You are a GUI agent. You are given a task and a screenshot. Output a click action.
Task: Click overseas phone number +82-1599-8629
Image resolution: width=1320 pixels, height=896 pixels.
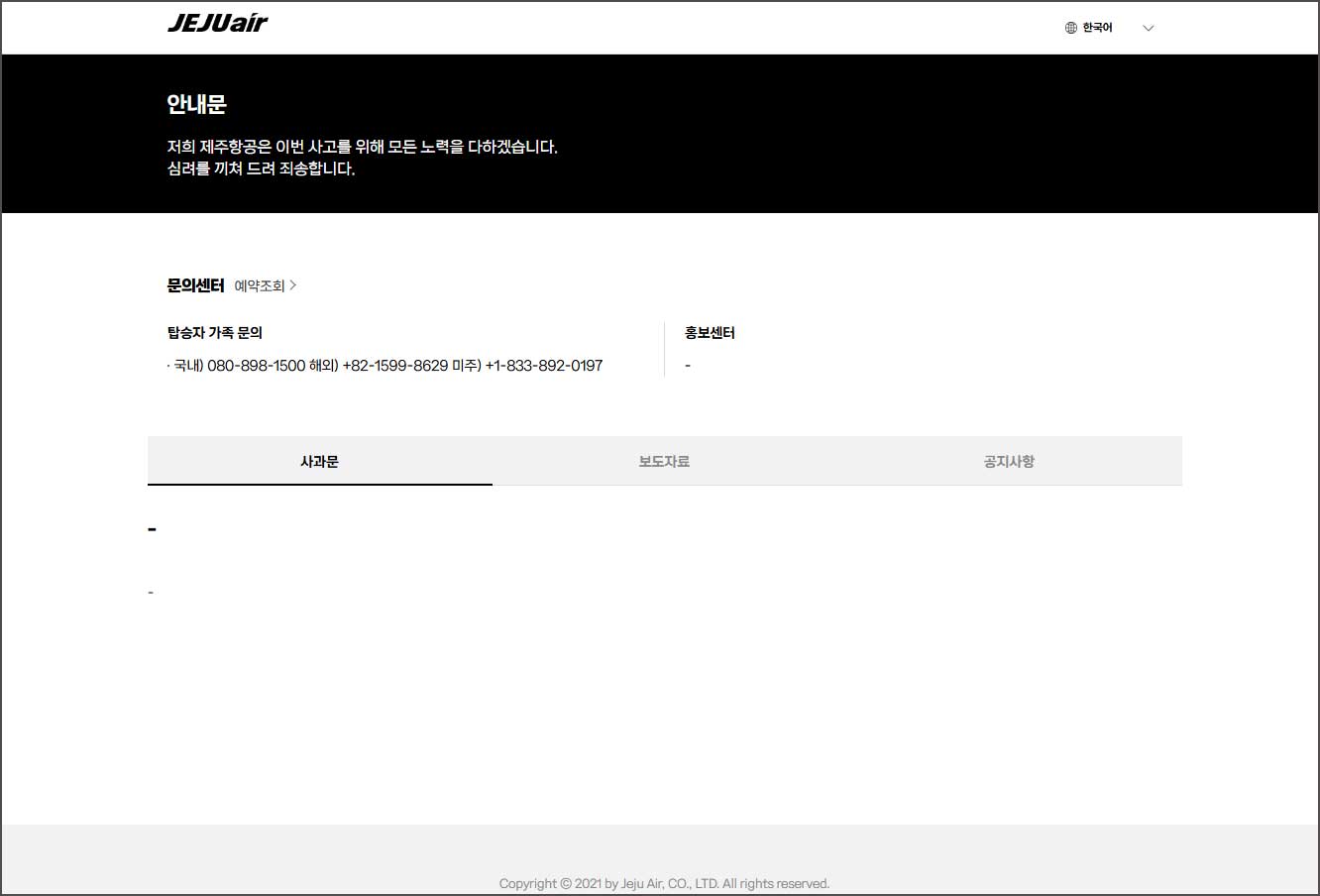pos(394,366)
